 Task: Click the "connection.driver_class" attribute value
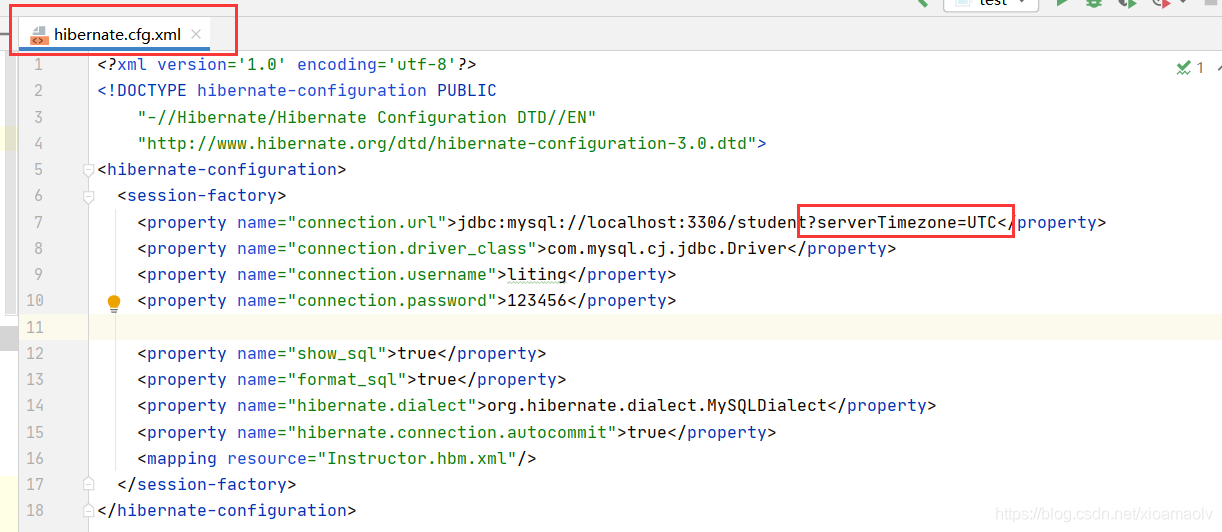point(412,248)
